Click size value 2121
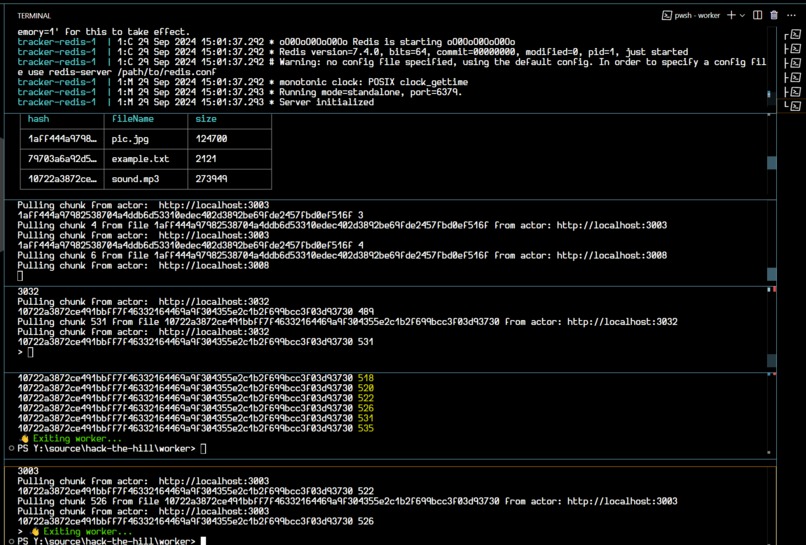 coord(206,159)
